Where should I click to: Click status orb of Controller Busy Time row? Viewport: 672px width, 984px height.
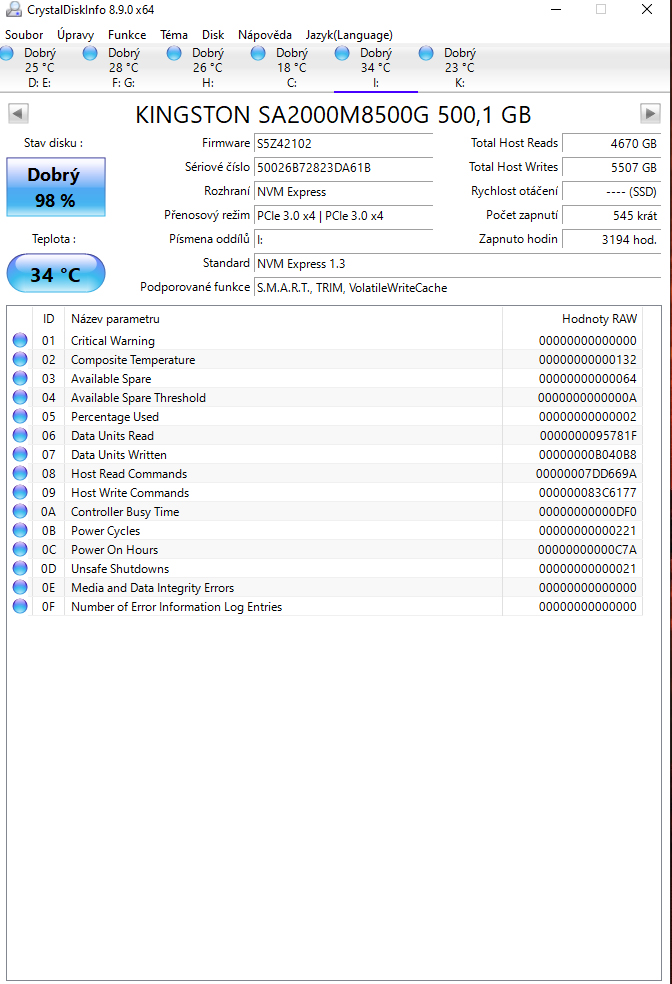(20, 511)
